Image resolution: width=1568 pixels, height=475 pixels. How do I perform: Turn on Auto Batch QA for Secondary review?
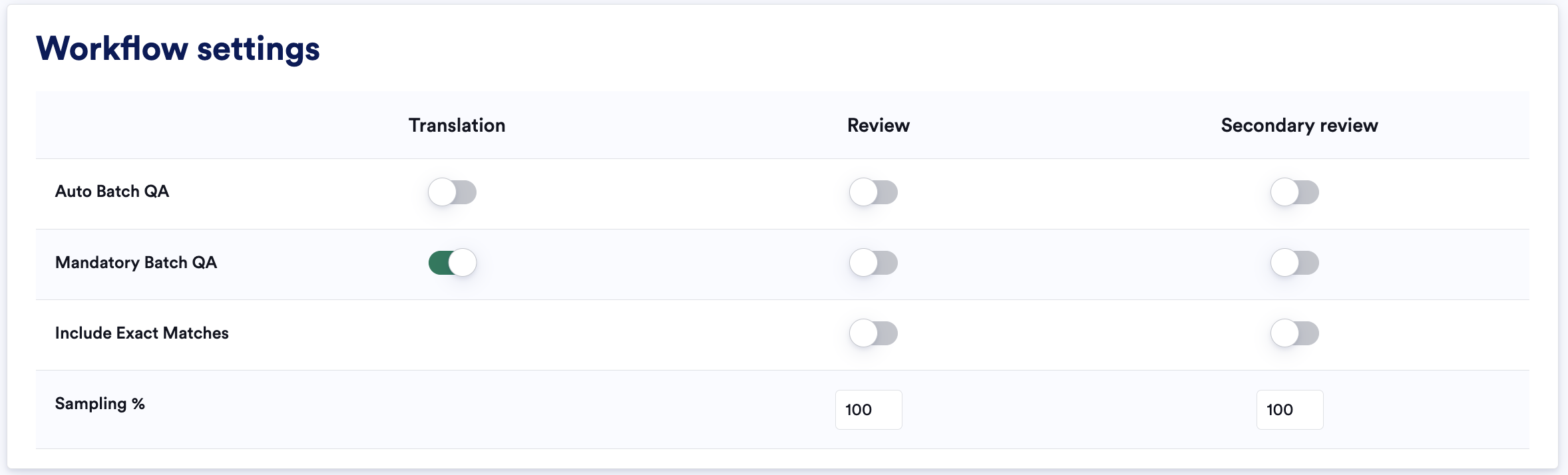1295,192
